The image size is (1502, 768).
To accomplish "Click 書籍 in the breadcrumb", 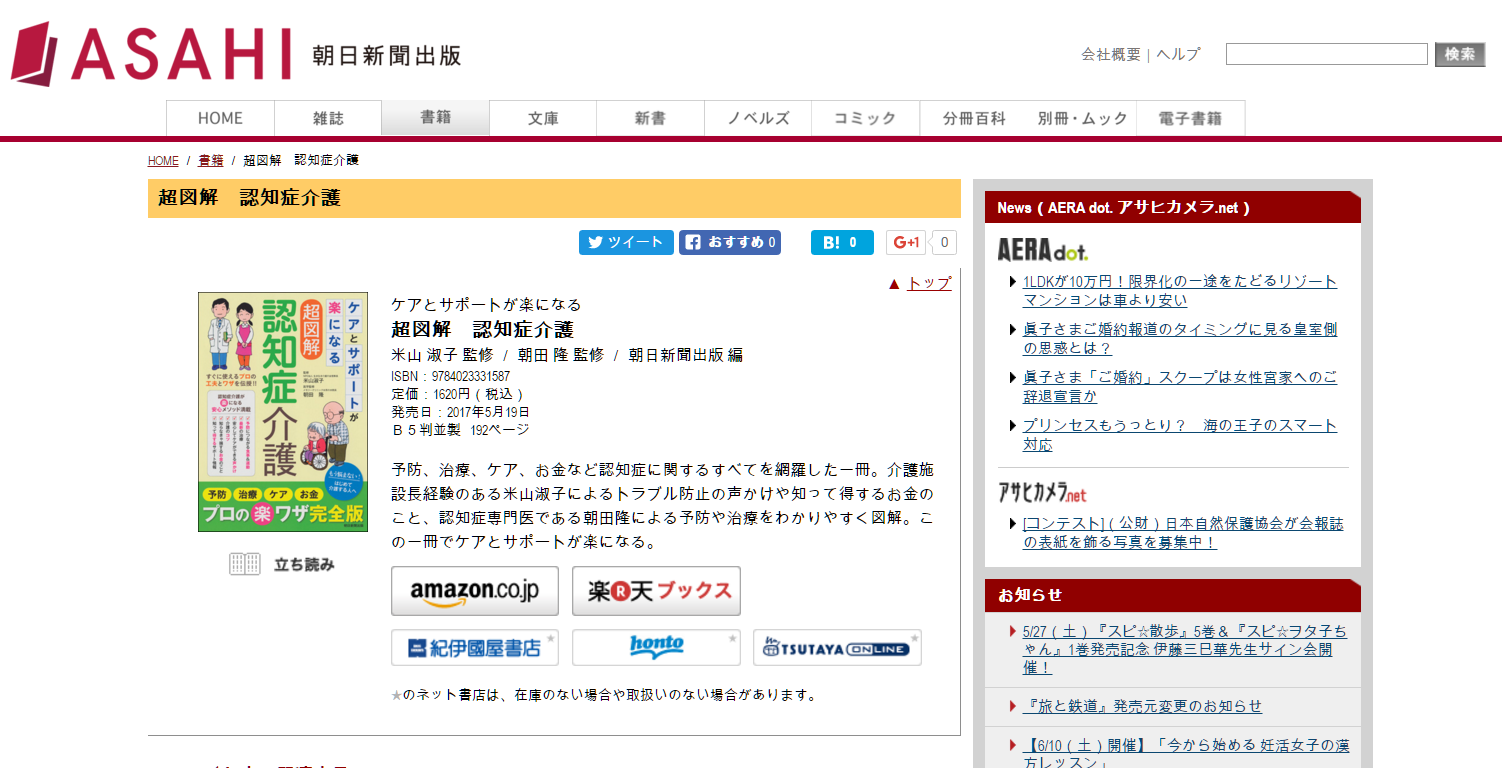I will (x=211, y=161).
